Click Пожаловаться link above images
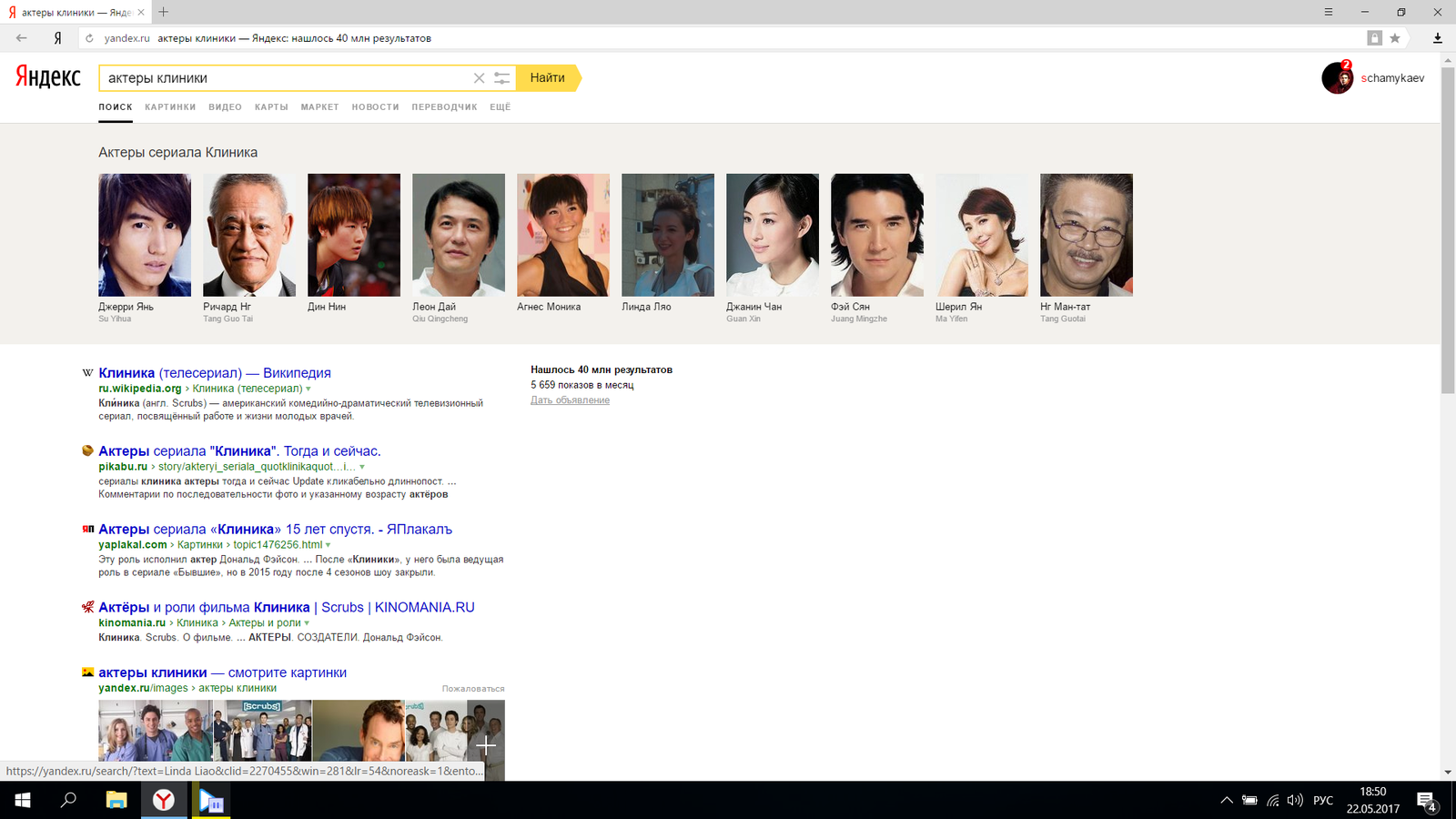1456x819 pixels. click(473, 689)
